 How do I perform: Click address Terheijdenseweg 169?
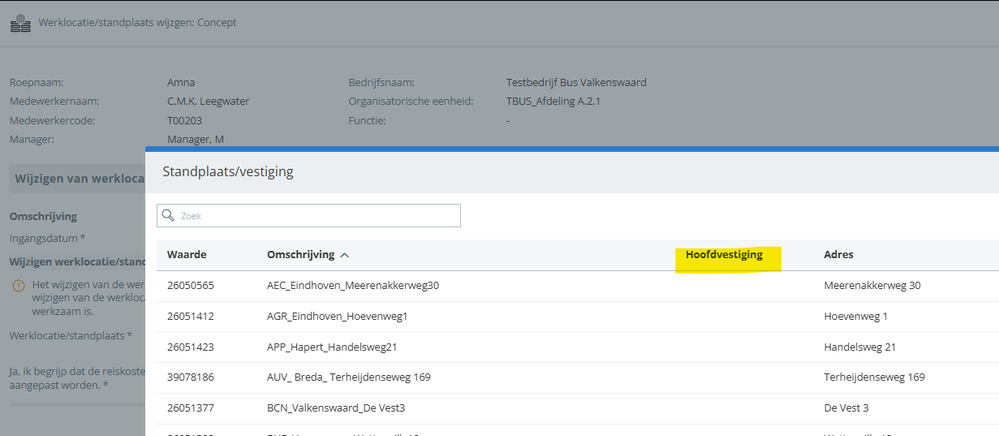(x=874, y=377)
